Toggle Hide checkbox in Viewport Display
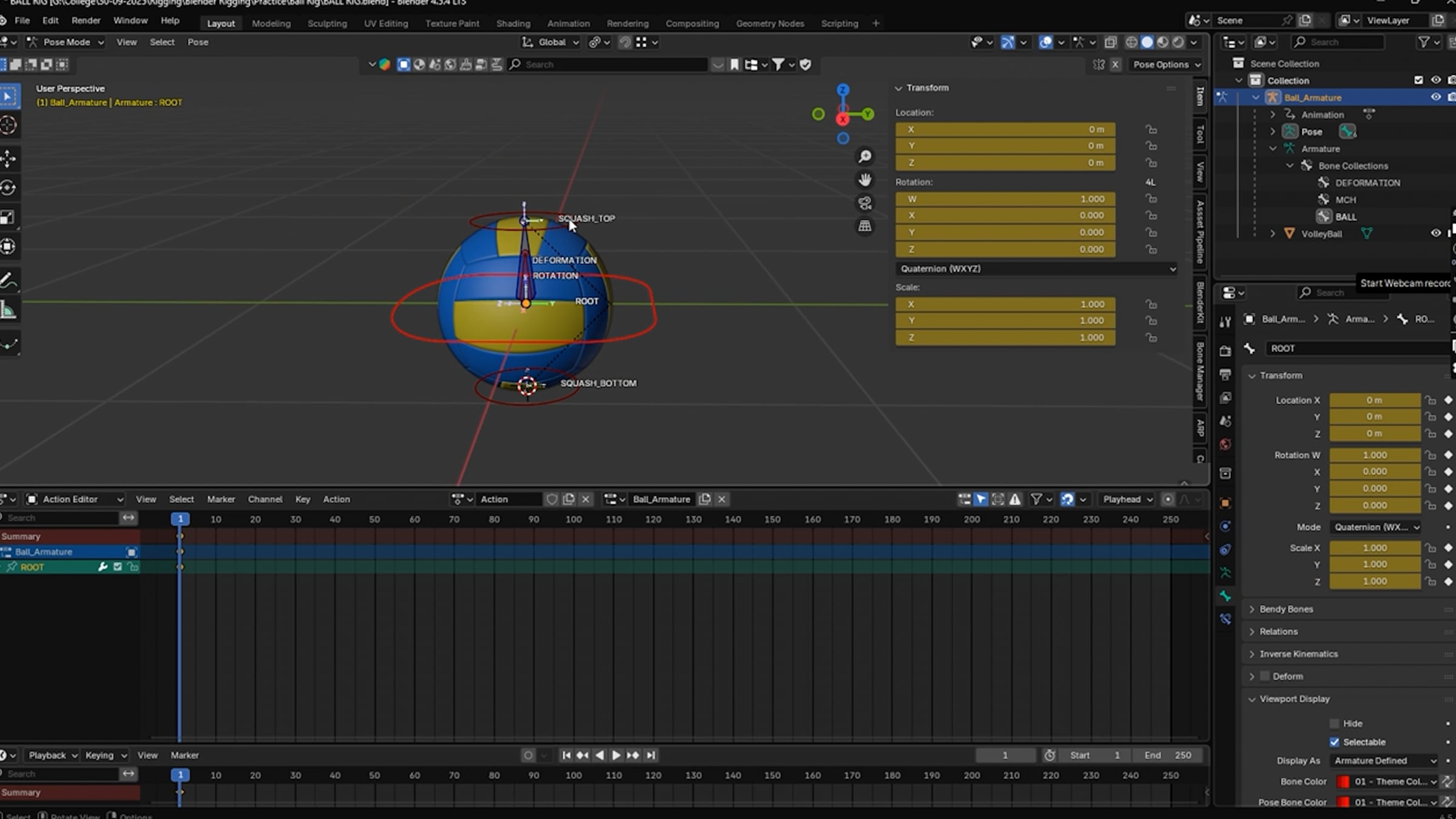This screenshot has width=1456, height=819. point(1334,723)
